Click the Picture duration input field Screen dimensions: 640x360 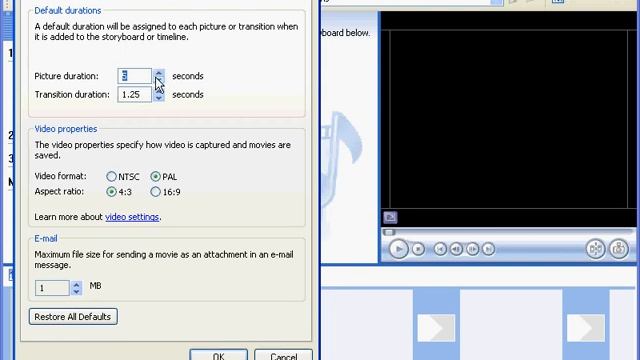(135, 76)
